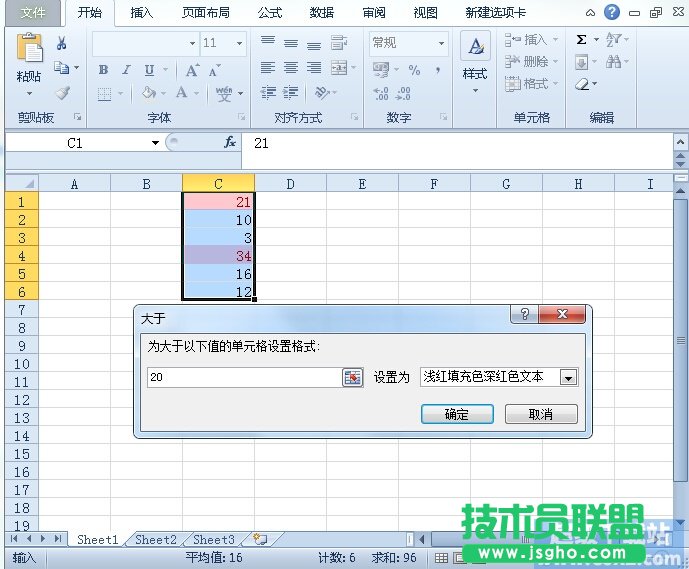
Task: Click the value input field containing 20
Action: [243, 377]
